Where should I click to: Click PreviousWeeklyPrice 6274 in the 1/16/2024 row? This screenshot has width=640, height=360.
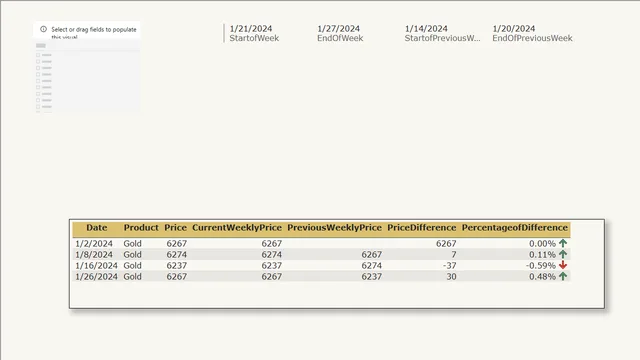click(371, 266)
